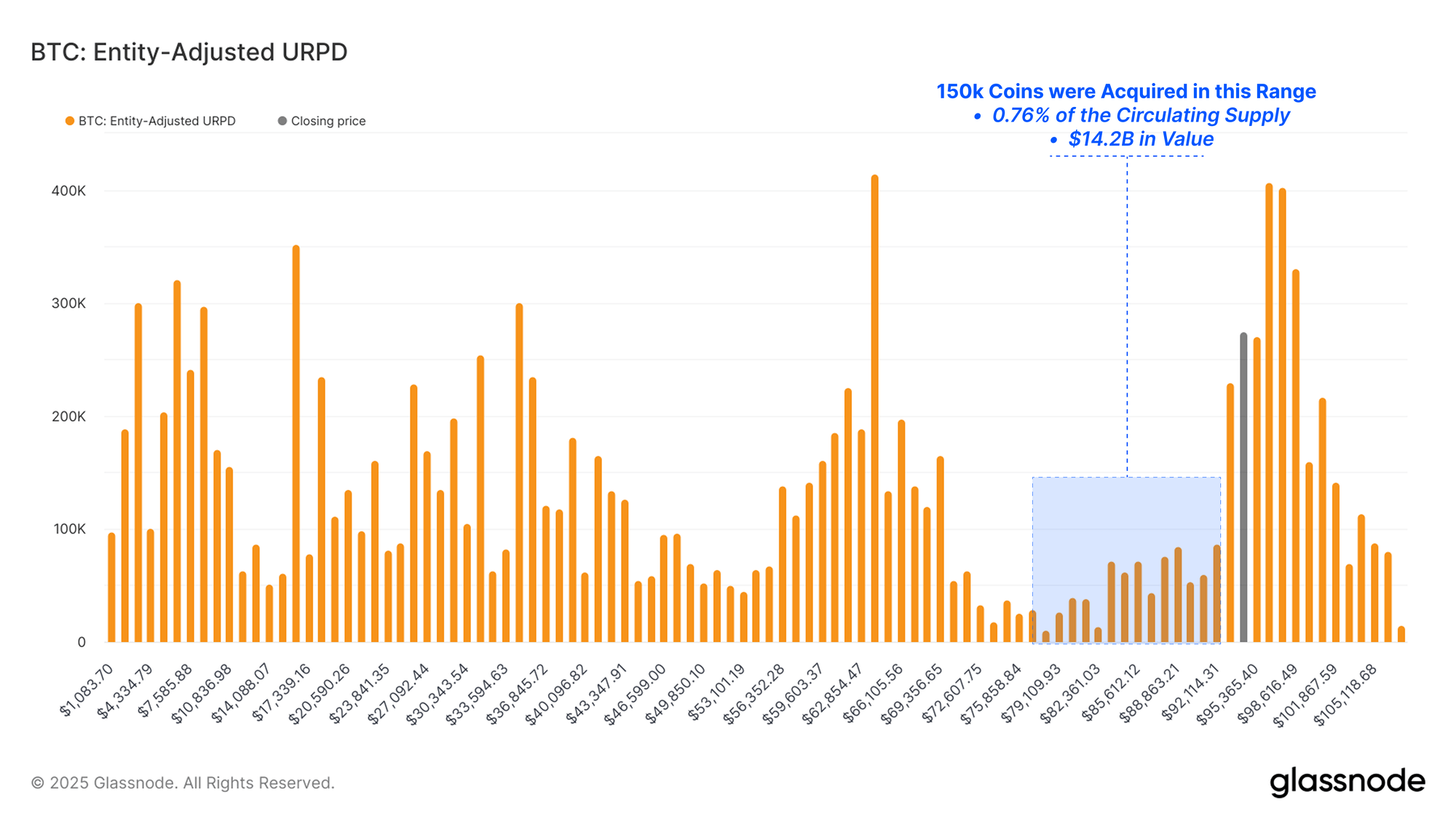1456x819 pixels.
Task: Click the '$82,361.03' x-axis label
Action: [x=1069, y=694]
